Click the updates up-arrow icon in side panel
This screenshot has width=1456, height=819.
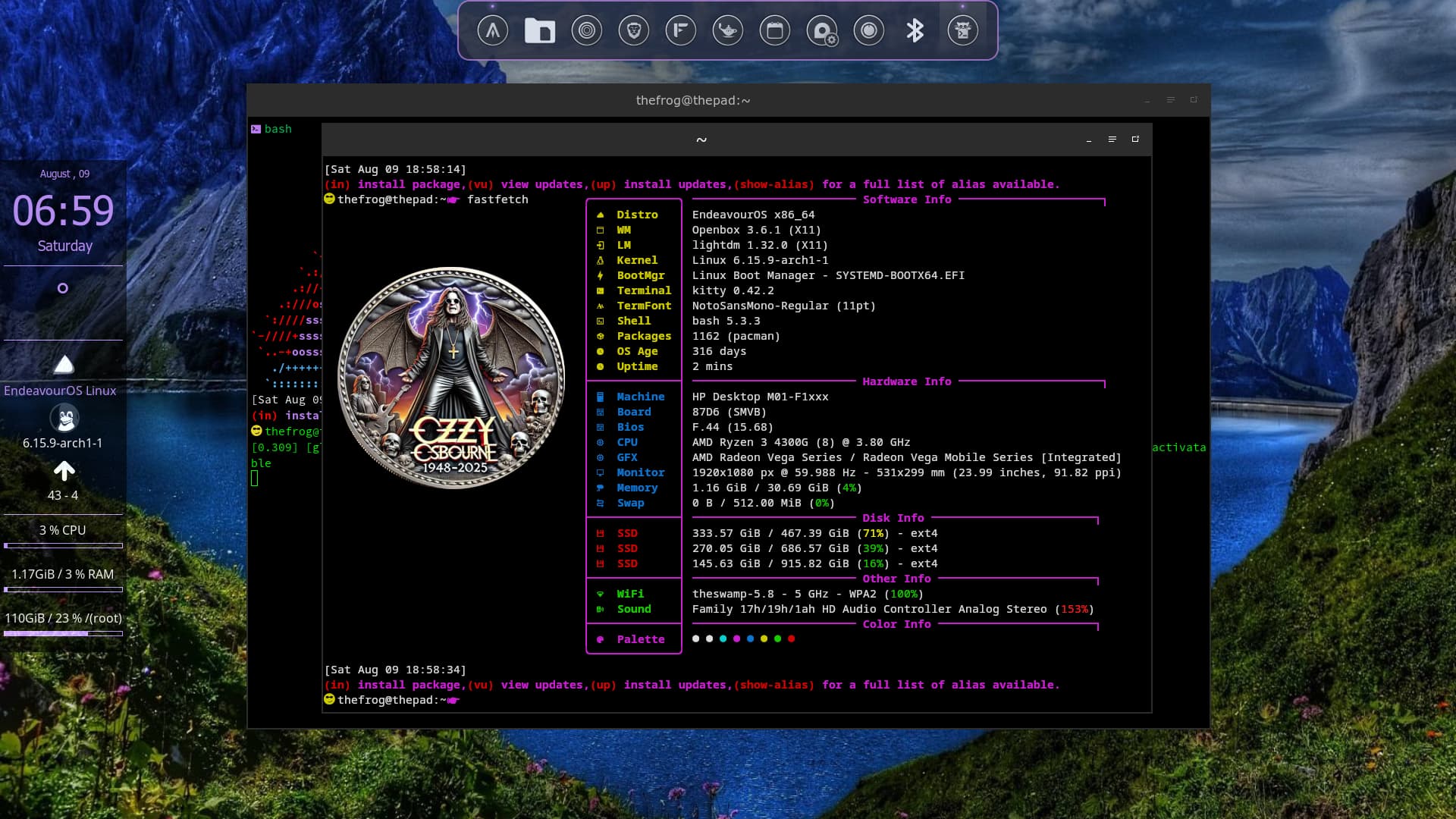coord(64,471)
